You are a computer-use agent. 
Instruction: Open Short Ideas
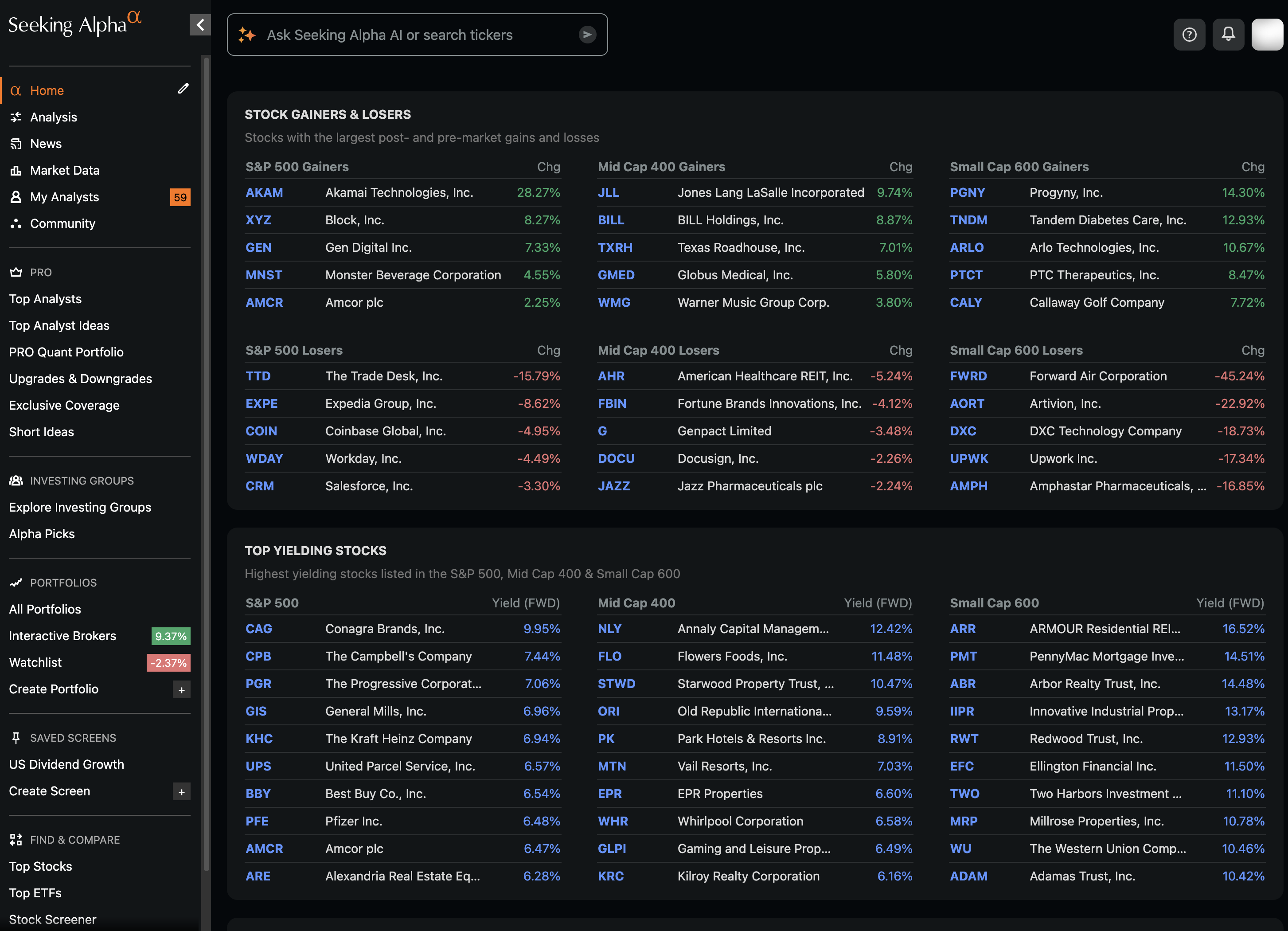(41, 432)
